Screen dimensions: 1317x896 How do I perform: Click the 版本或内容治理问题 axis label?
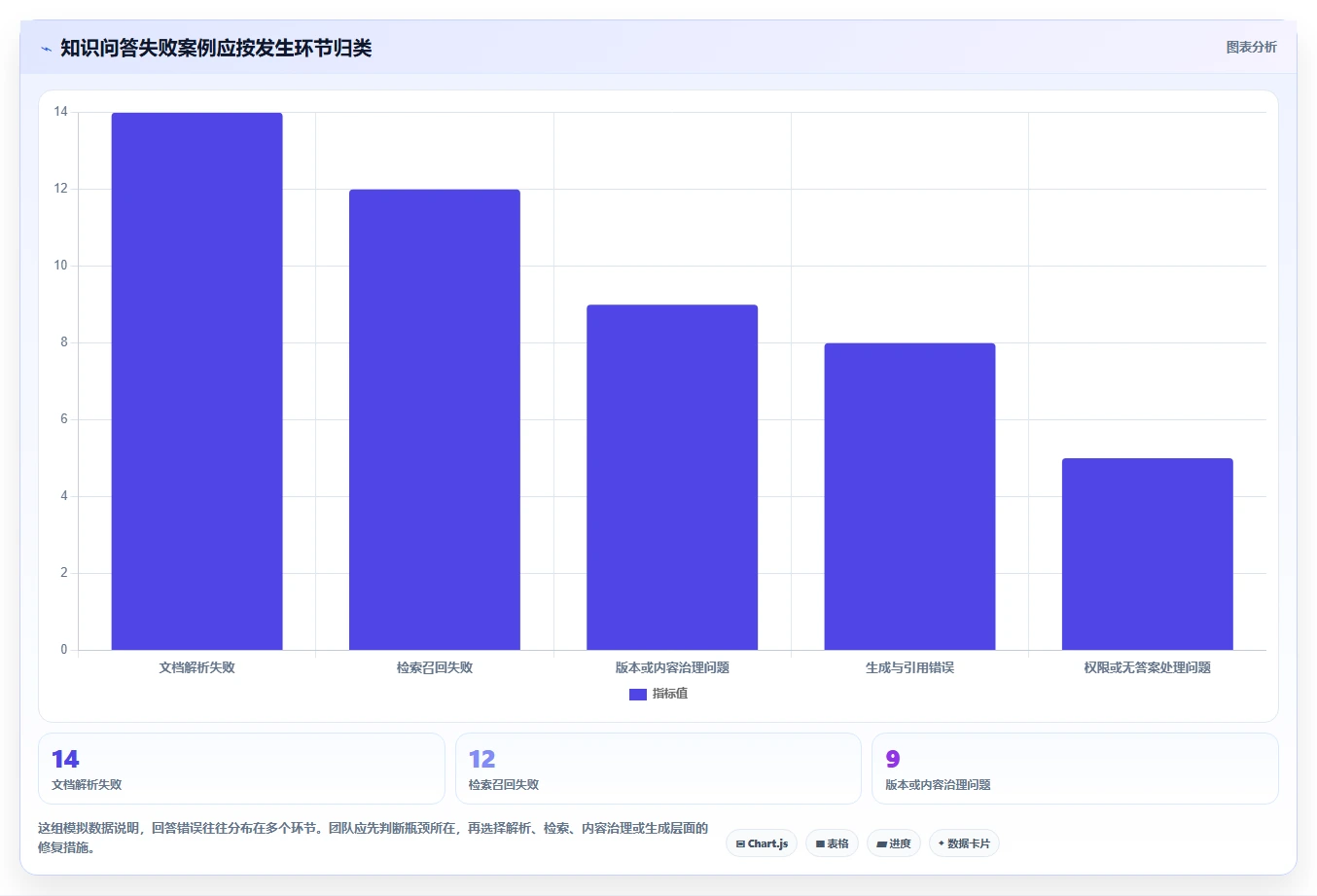click(x=672, y=667)
